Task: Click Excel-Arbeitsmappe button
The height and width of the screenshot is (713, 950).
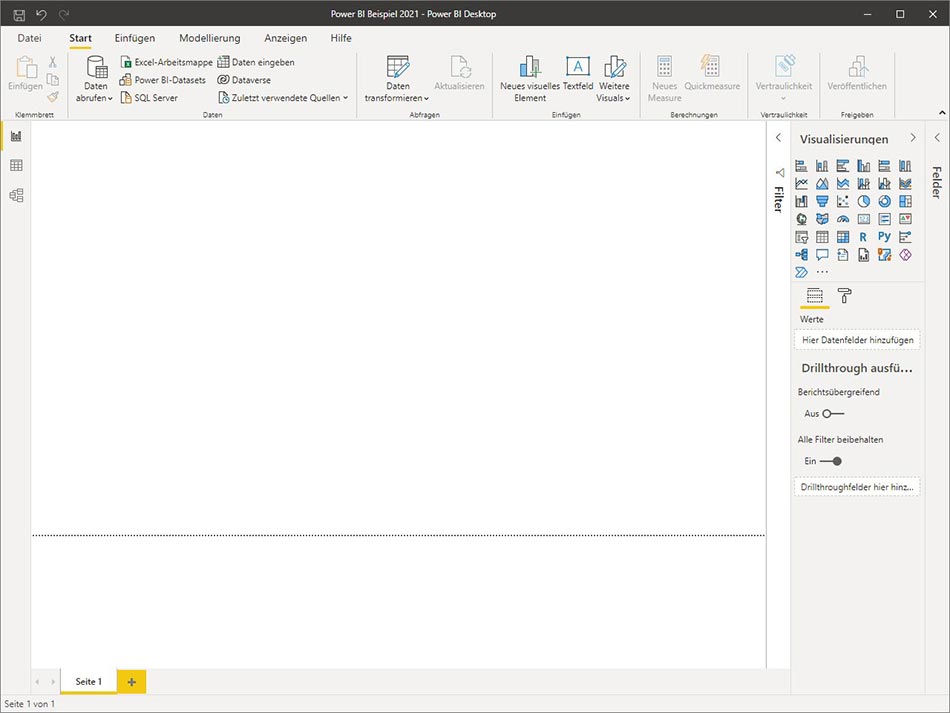Action: point(167,62)
